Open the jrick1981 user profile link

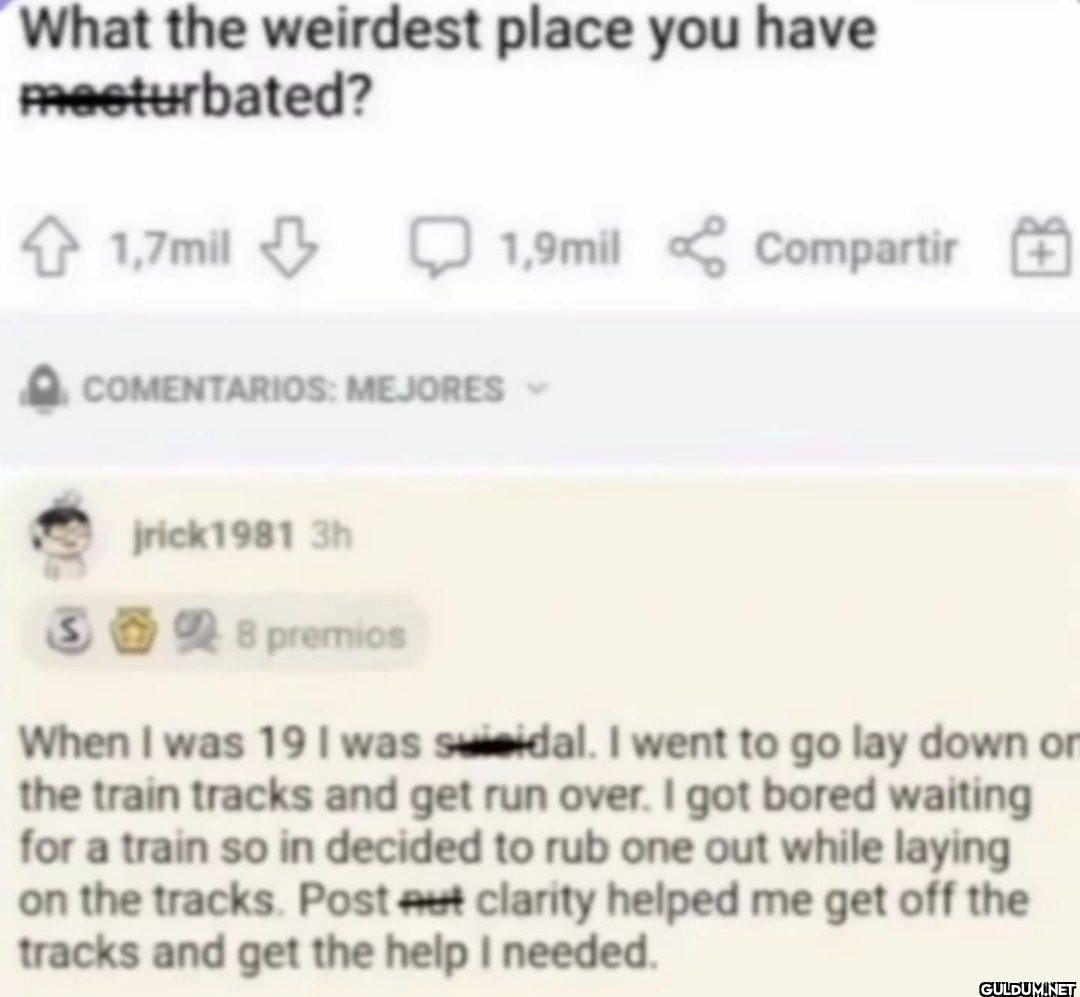coord(212,537)
